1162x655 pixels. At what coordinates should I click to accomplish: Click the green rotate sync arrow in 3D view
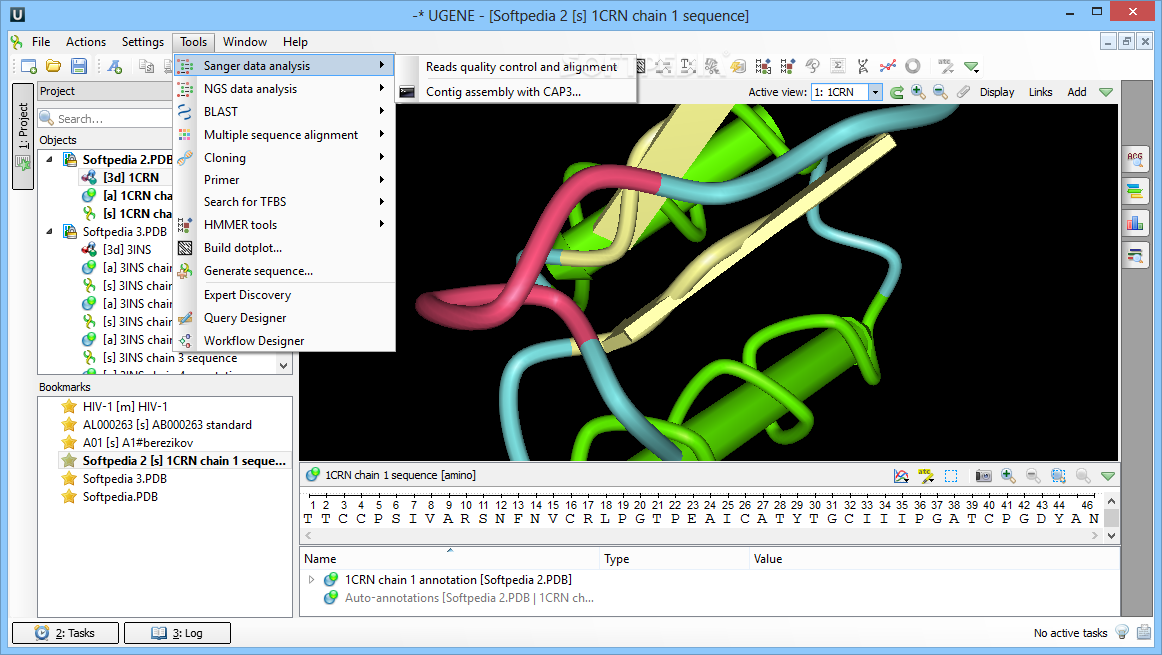pos(897,92)
